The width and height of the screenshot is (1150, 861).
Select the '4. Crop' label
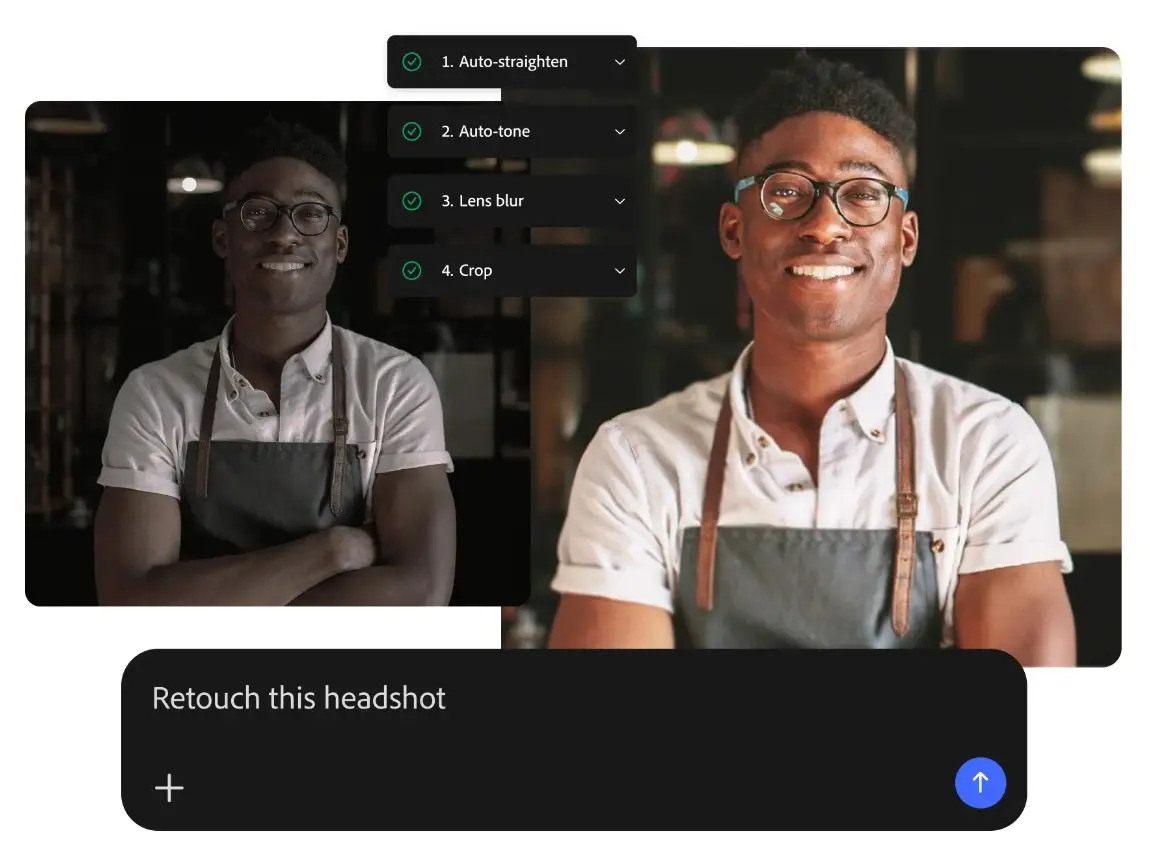(466, 271)
